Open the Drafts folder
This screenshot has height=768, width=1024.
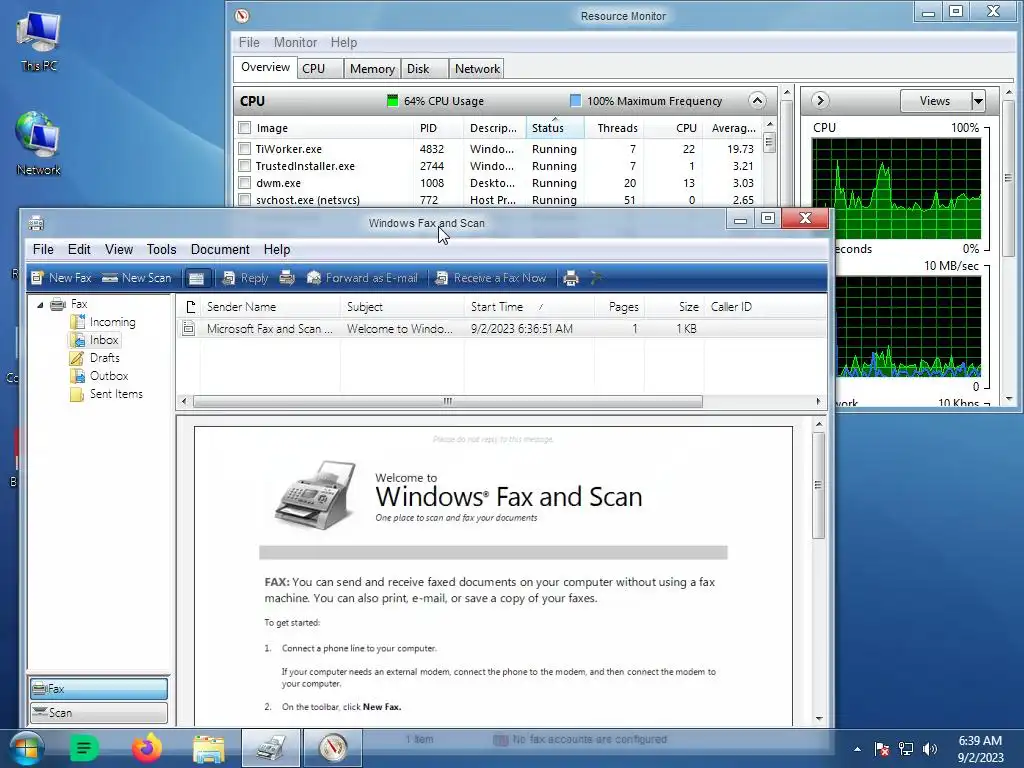[95, 358]
